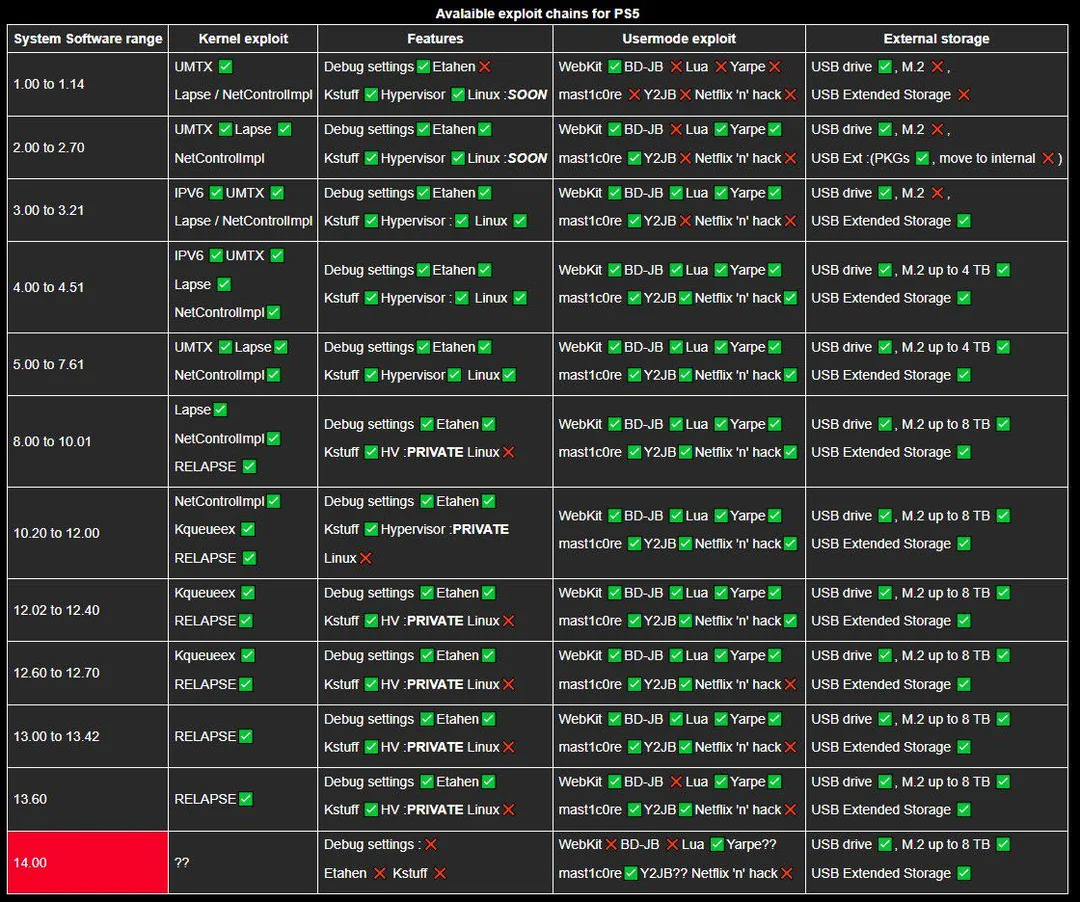Click the red highlighted '14.00' cell

[87, 863]
